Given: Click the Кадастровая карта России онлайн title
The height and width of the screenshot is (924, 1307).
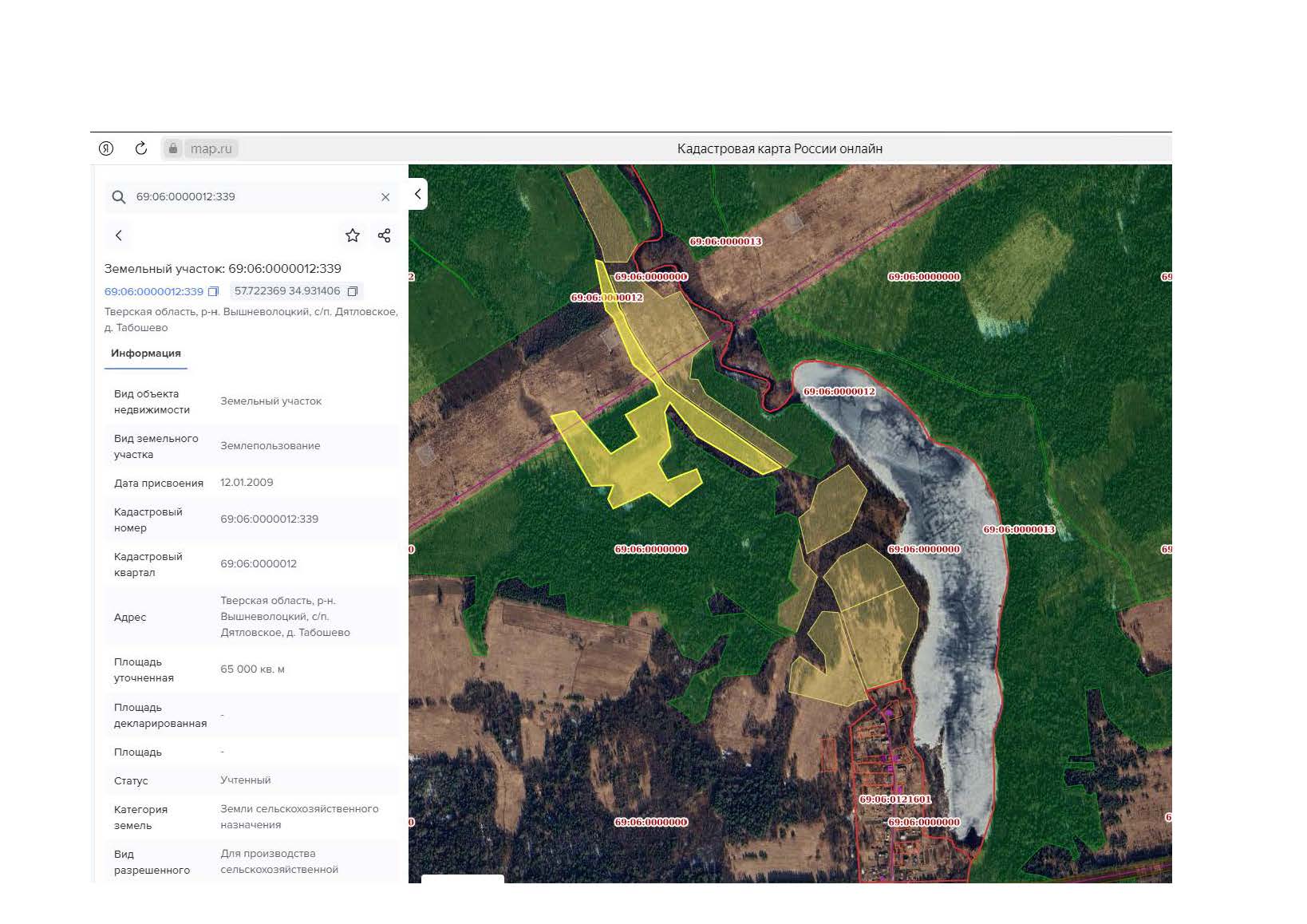Looking at the screenshot, I should pos(780,148).
